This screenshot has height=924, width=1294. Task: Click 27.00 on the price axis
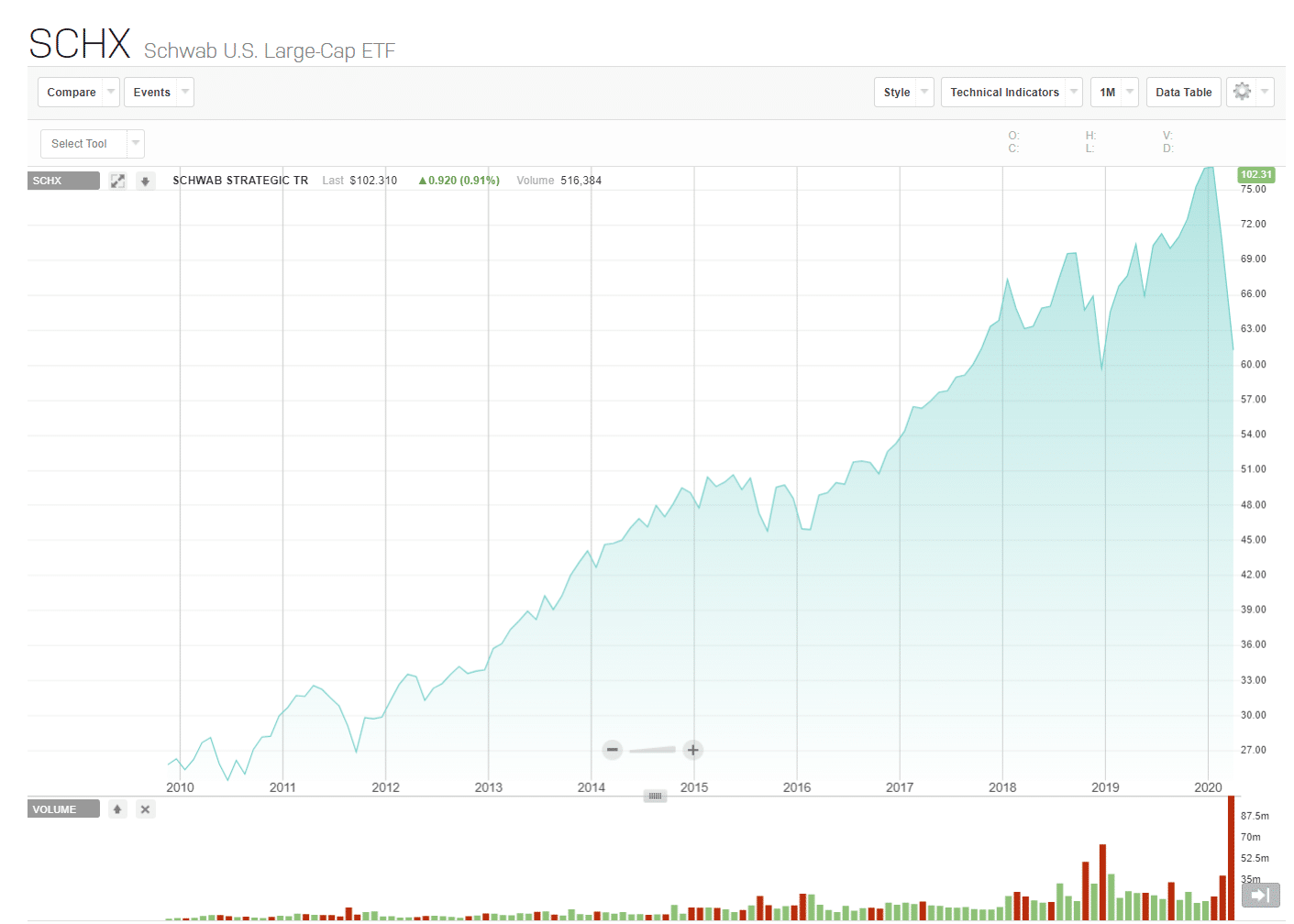coord(1253,750)
